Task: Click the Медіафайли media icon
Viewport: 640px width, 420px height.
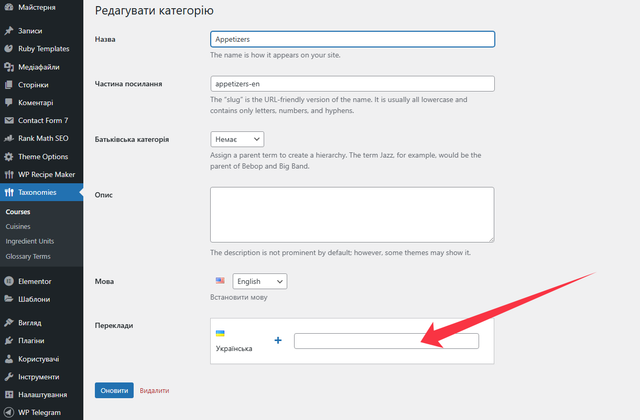Action: coord(9,67)
